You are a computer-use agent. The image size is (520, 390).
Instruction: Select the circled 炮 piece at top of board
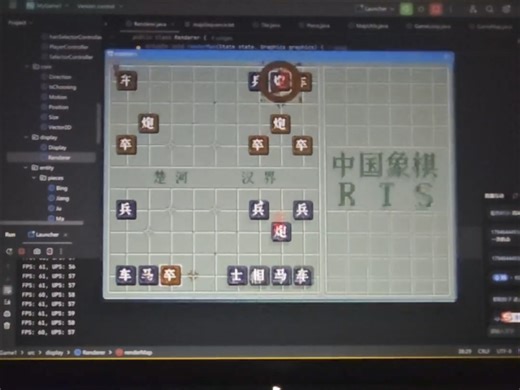(280, 81)
